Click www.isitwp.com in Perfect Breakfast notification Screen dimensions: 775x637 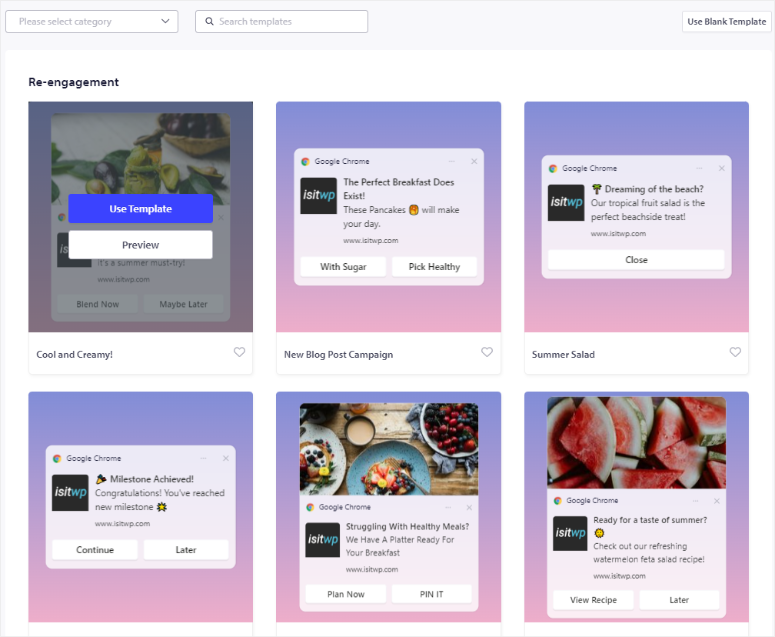click(x=371, y=241)
